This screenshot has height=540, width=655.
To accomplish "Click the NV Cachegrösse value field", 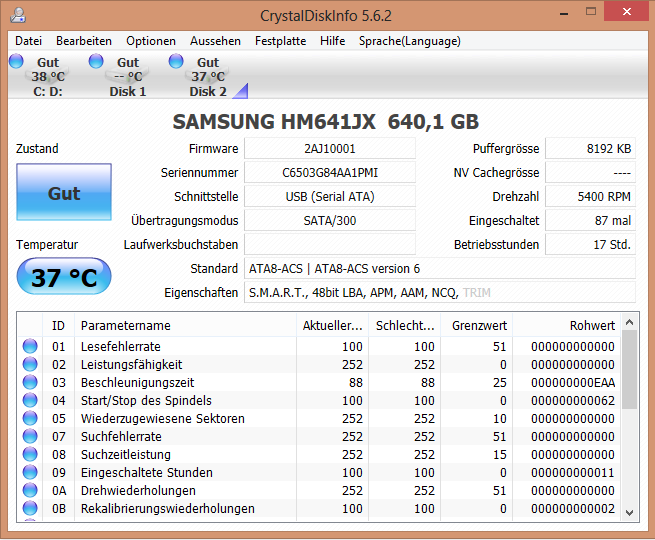I will [x=590, y=172].
